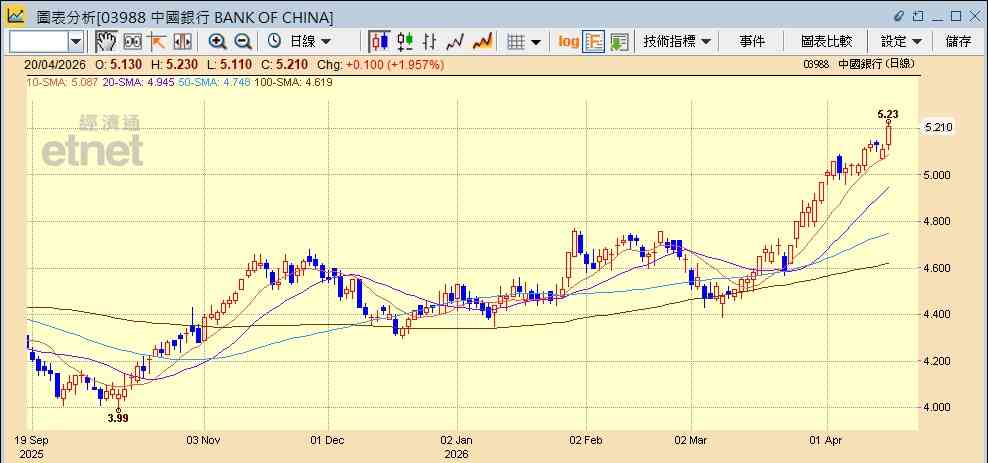Click the 20-SMA legend label
The image size is (988, 463).
click(x=137, y=83)
